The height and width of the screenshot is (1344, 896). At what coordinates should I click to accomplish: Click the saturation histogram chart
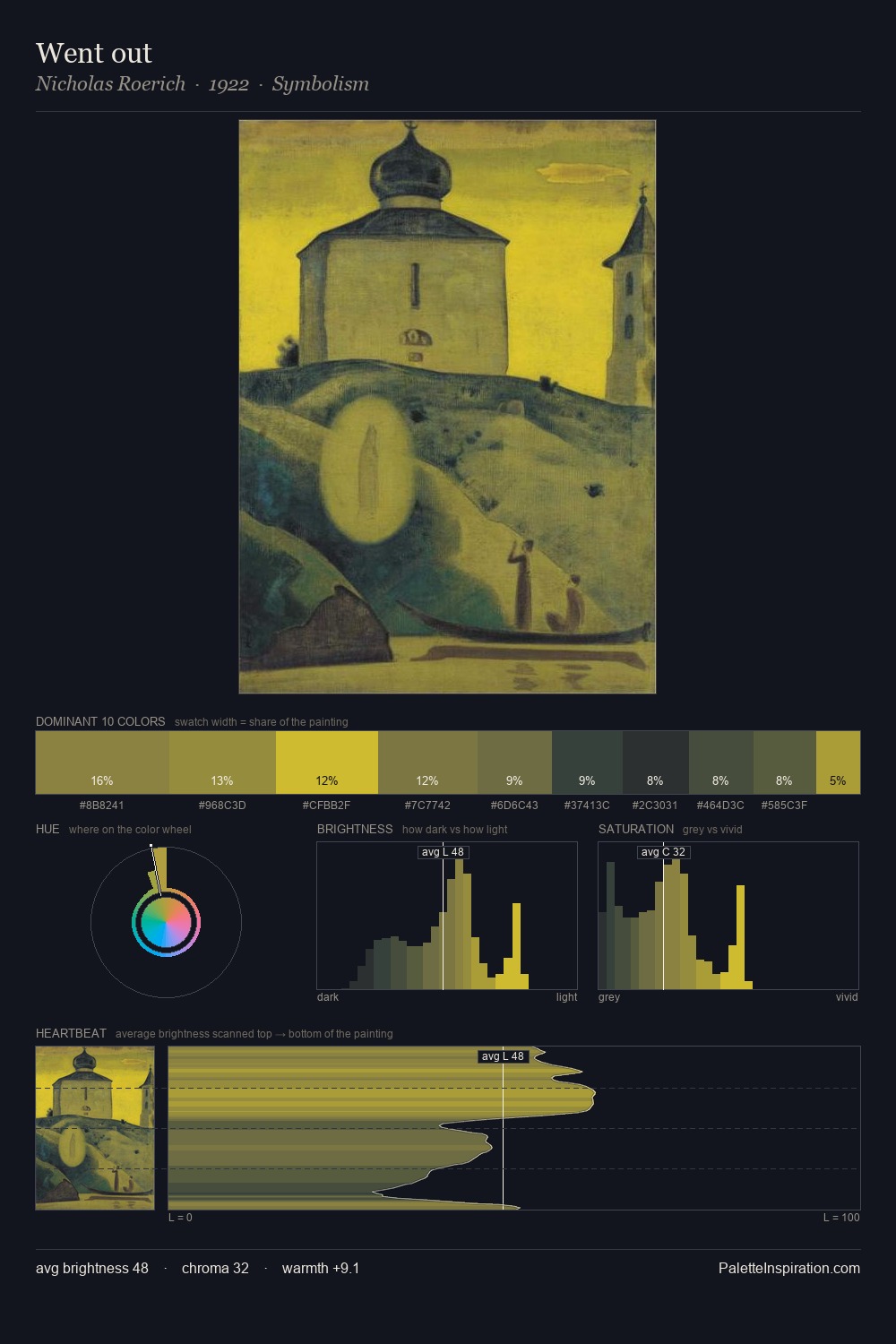tap(728, 916)
